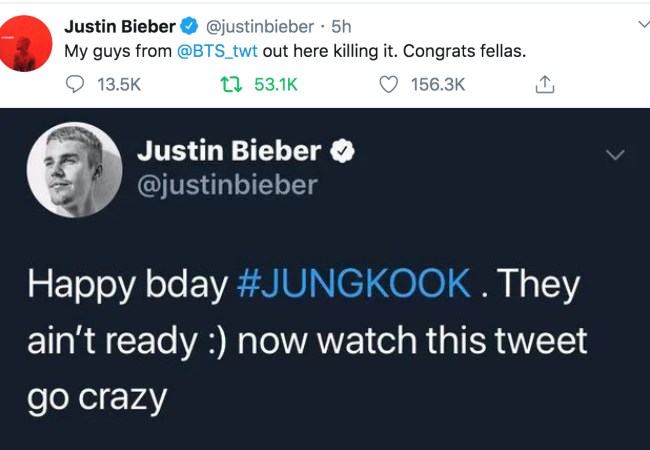The width and height of the screenshot is (650, 450).
Task: Click Justin Bieber name in dark tweet
Action: (x=230, y=152)
